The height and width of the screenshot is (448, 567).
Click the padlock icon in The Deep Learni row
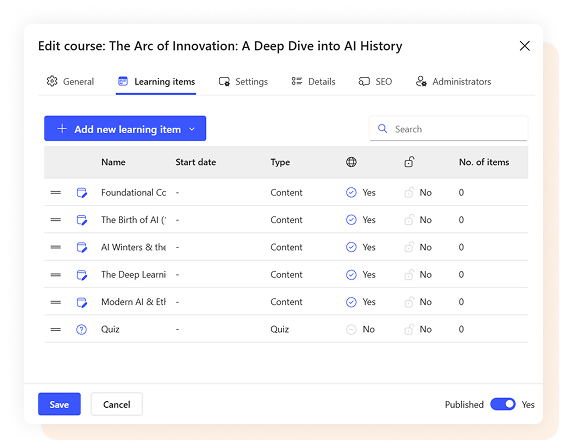coord(409,274)
